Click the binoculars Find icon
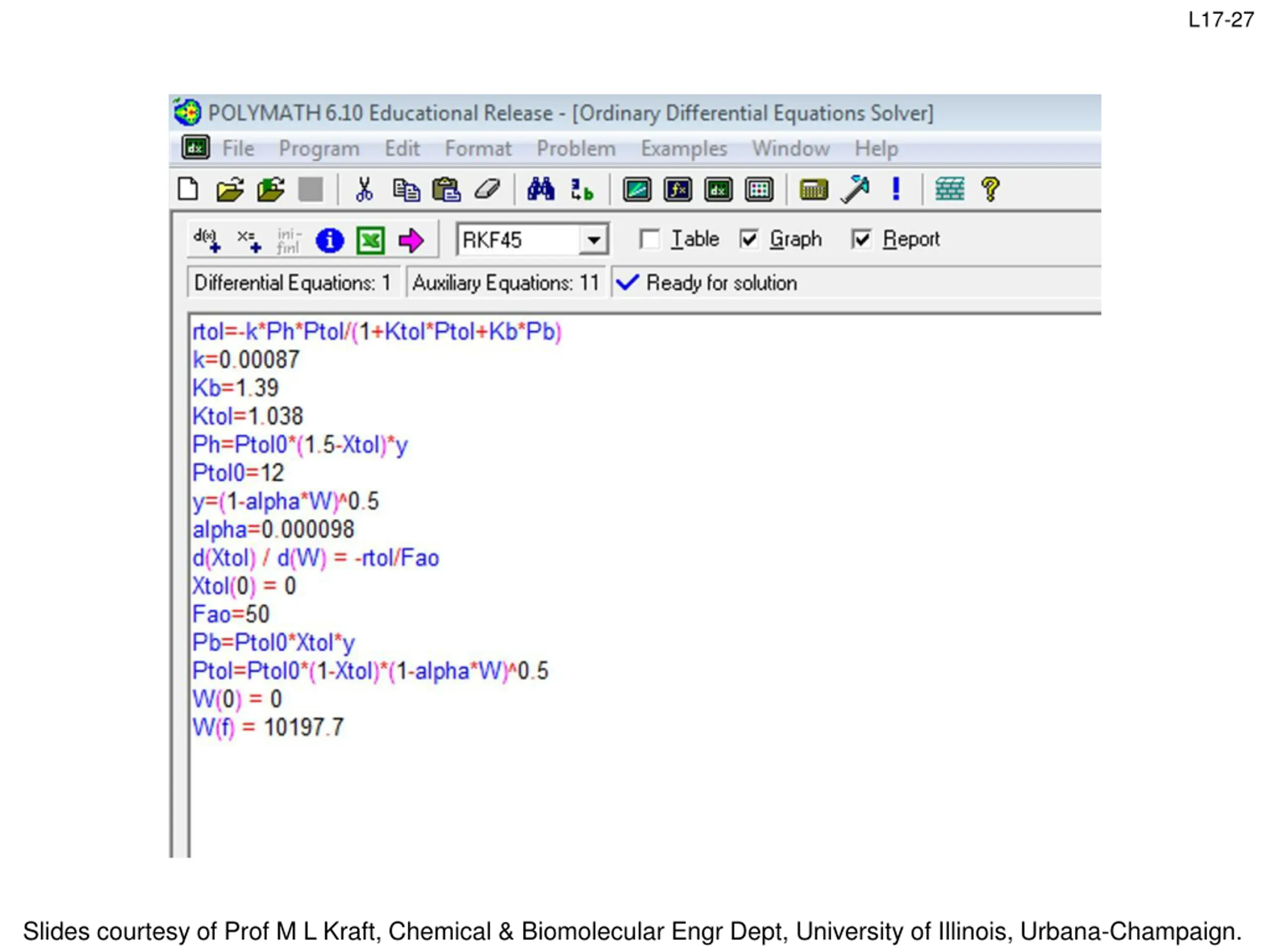 [541, 189]
